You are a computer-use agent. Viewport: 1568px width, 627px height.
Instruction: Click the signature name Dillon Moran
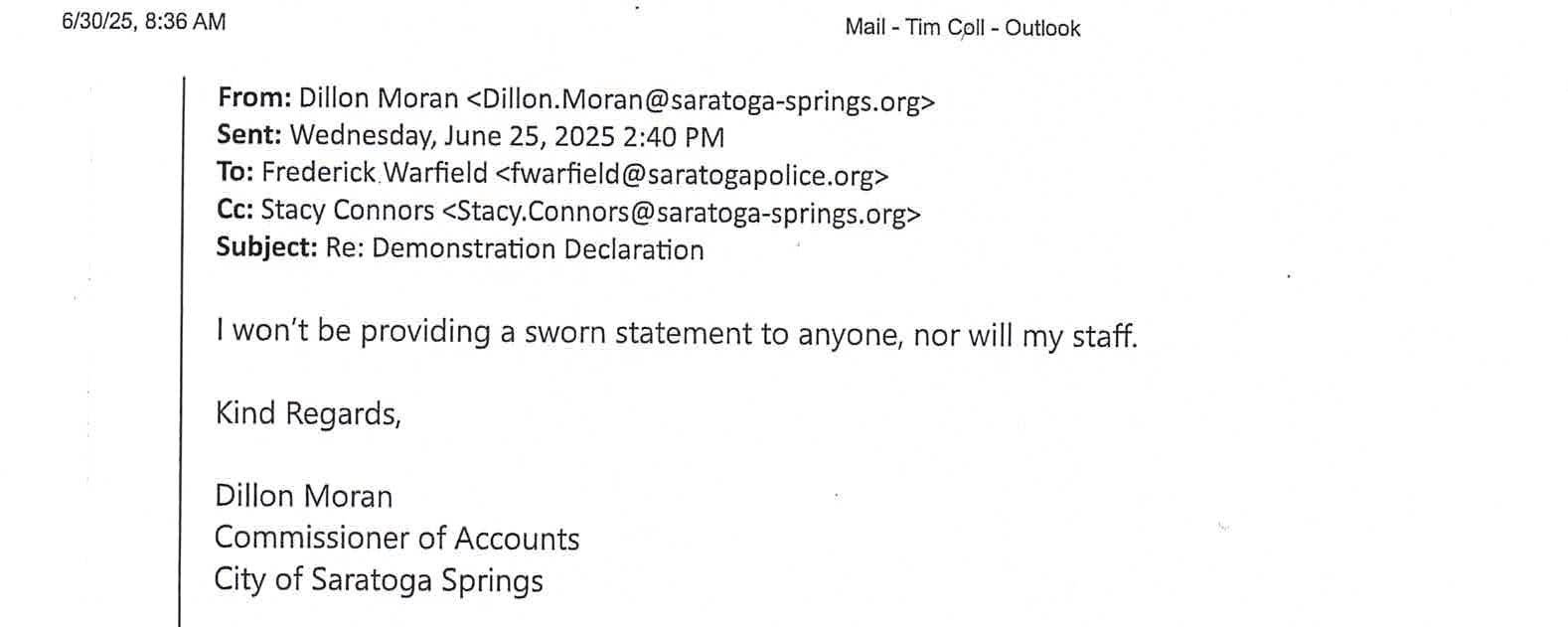tap(303, 496)
